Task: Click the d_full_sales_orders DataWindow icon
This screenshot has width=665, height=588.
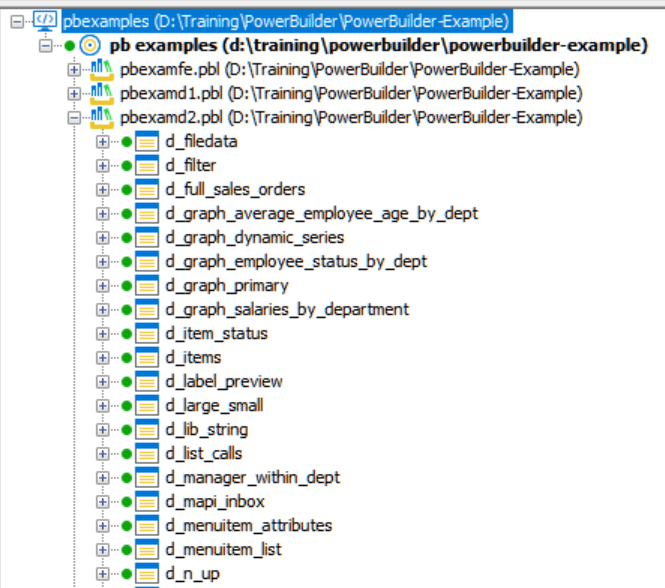Action: point(147,190)
